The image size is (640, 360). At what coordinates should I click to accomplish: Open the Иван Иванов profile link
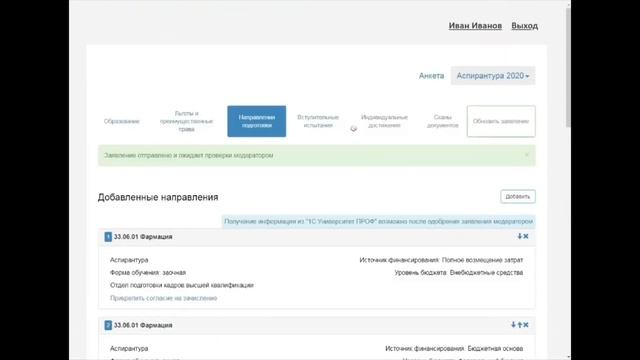click(475, 26)
